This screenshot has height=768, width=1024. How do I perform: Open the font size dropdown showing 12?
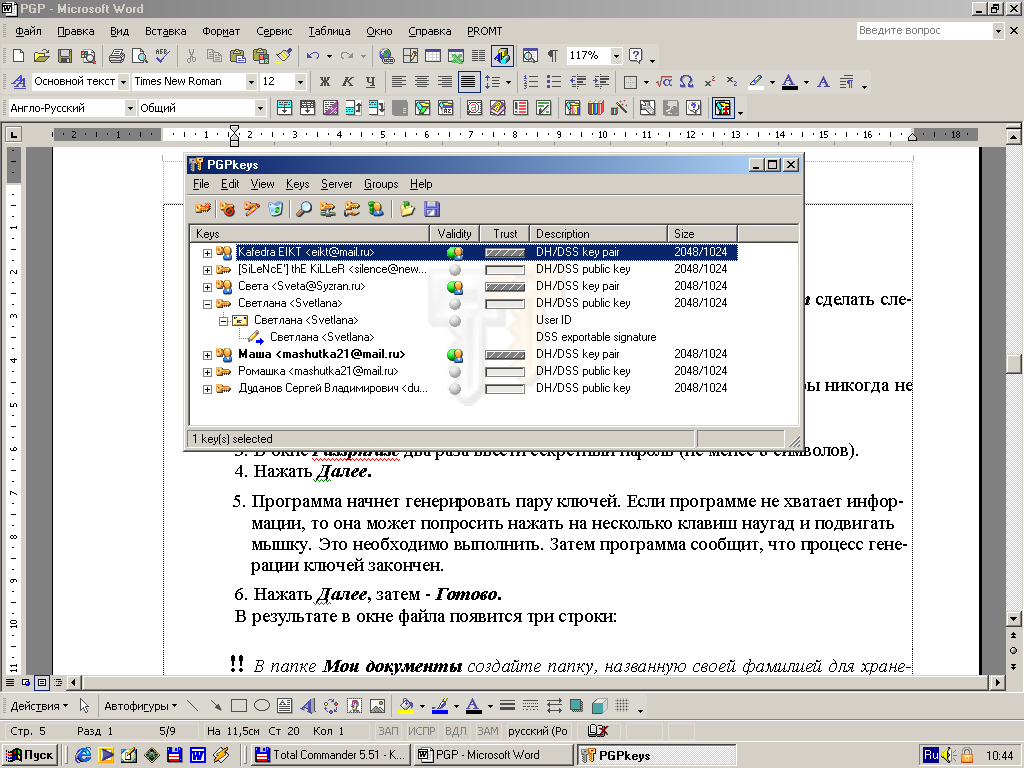300,82
